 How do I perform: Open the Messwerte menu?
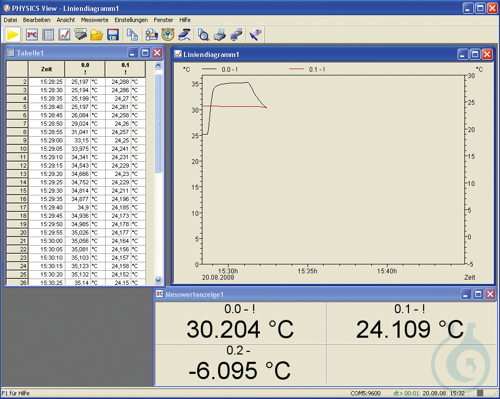click(x=95, y=20)
